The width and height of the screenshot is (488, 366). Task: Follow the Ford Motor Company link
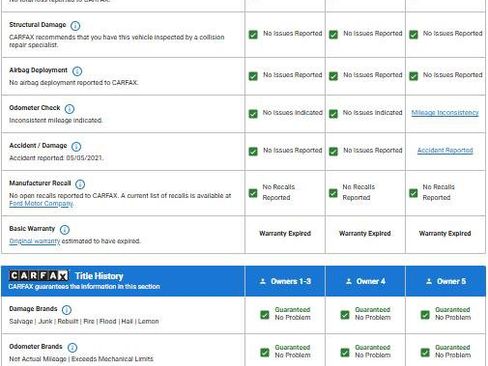[41, 203]
